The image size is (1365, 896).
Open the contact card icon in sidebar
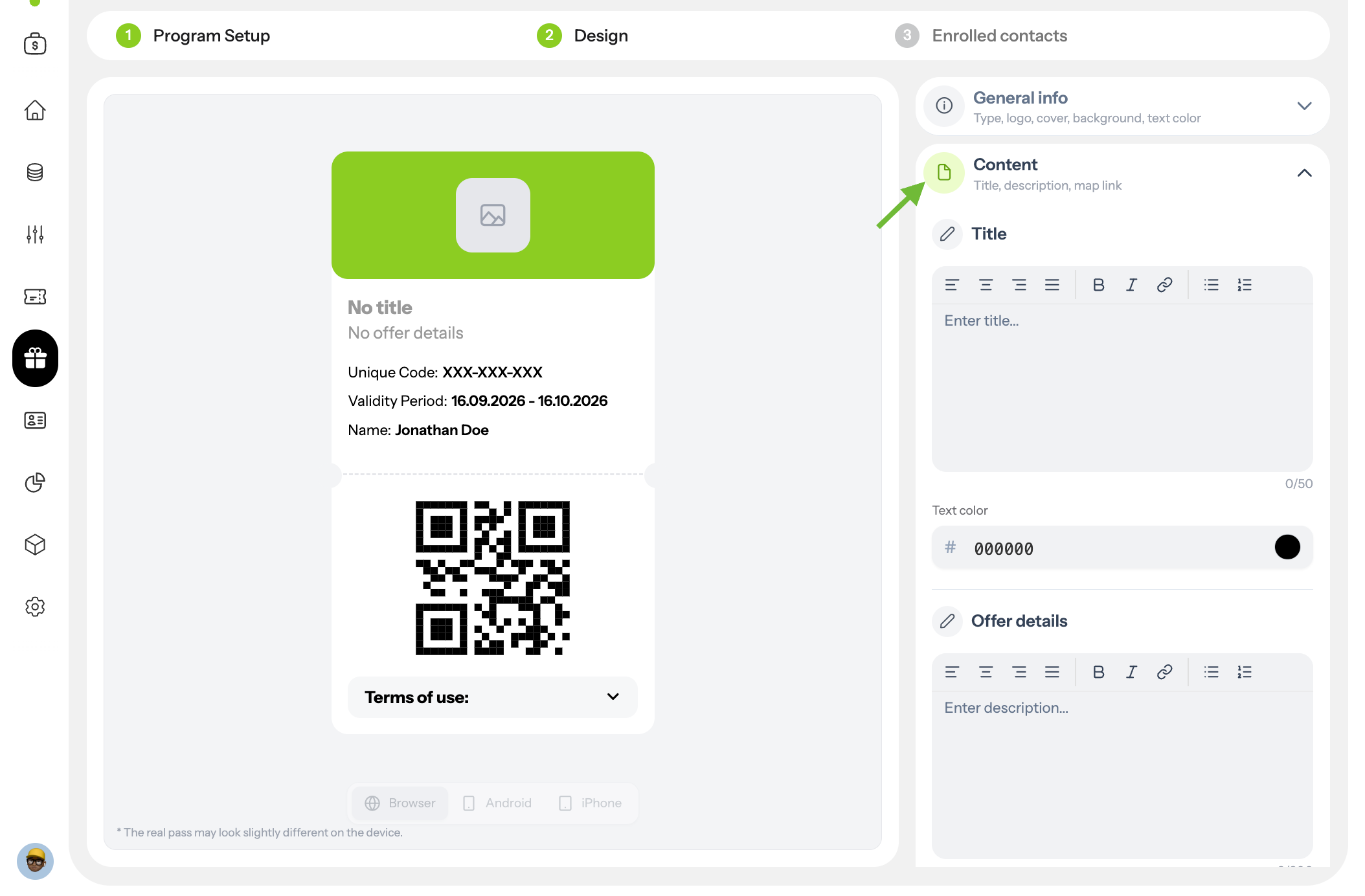click(x=35, y=420)
